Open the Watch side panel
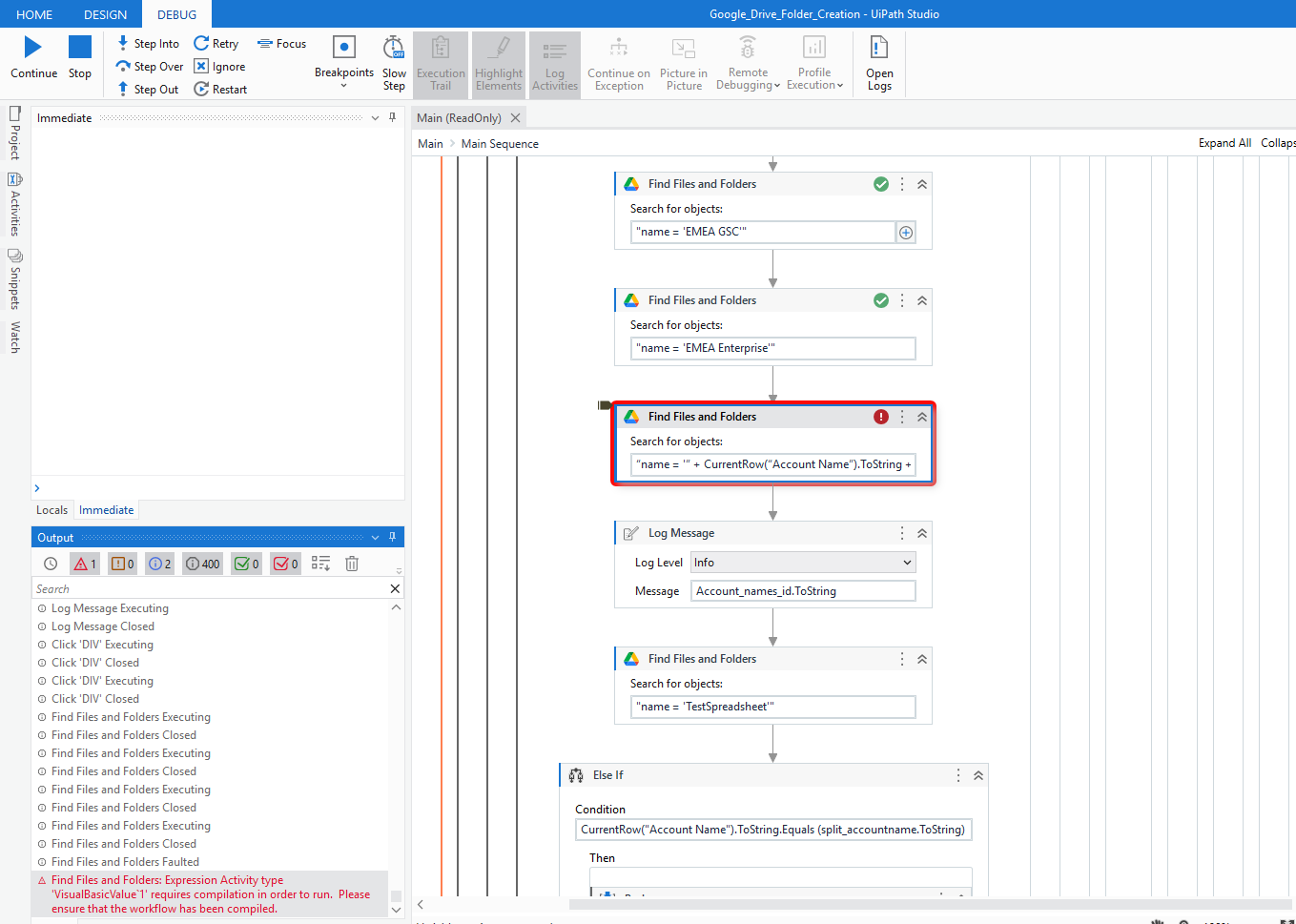Screen dimensions: 1296x924 coord(14,337)
